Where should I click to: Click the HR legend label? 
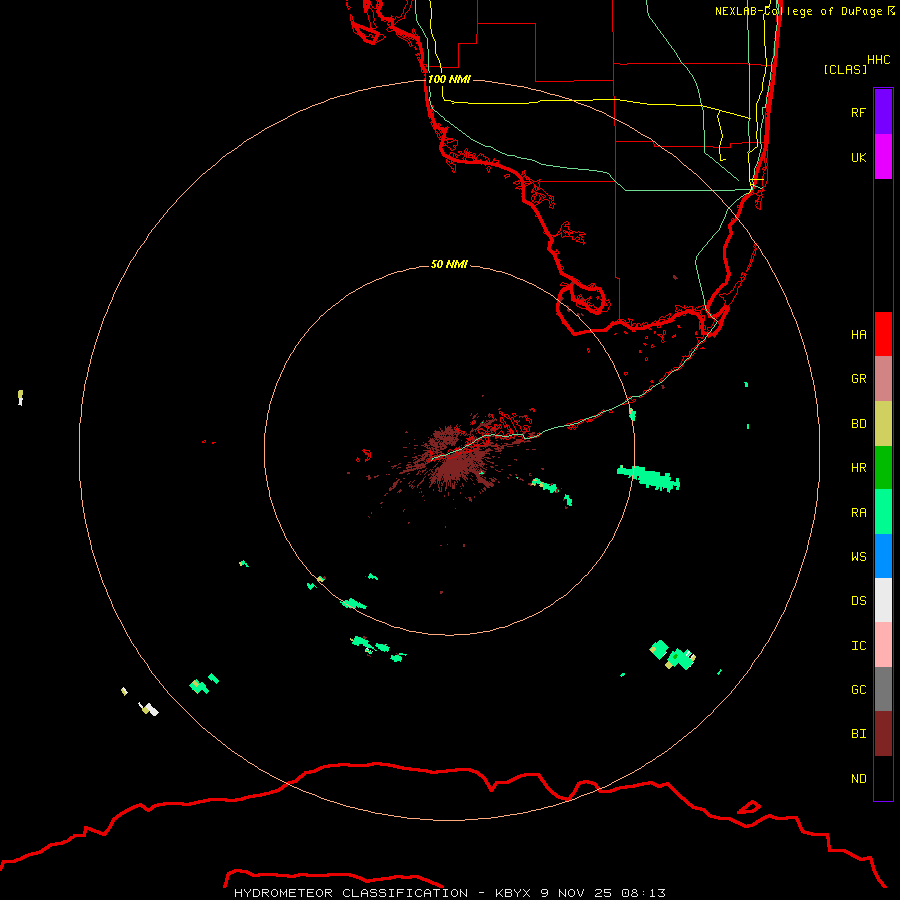pyautogui.click(x=858, y=468)
